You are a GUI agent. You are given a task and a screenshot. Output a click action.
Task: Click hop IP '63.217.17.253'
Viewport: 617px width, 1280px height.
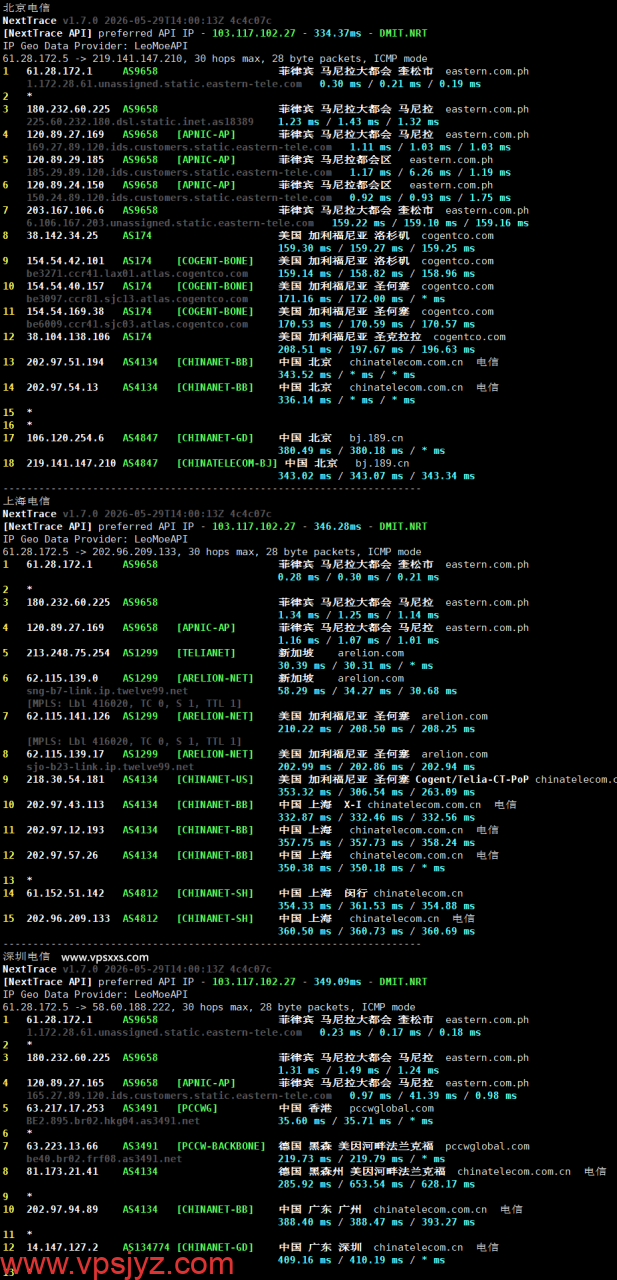65,1108
